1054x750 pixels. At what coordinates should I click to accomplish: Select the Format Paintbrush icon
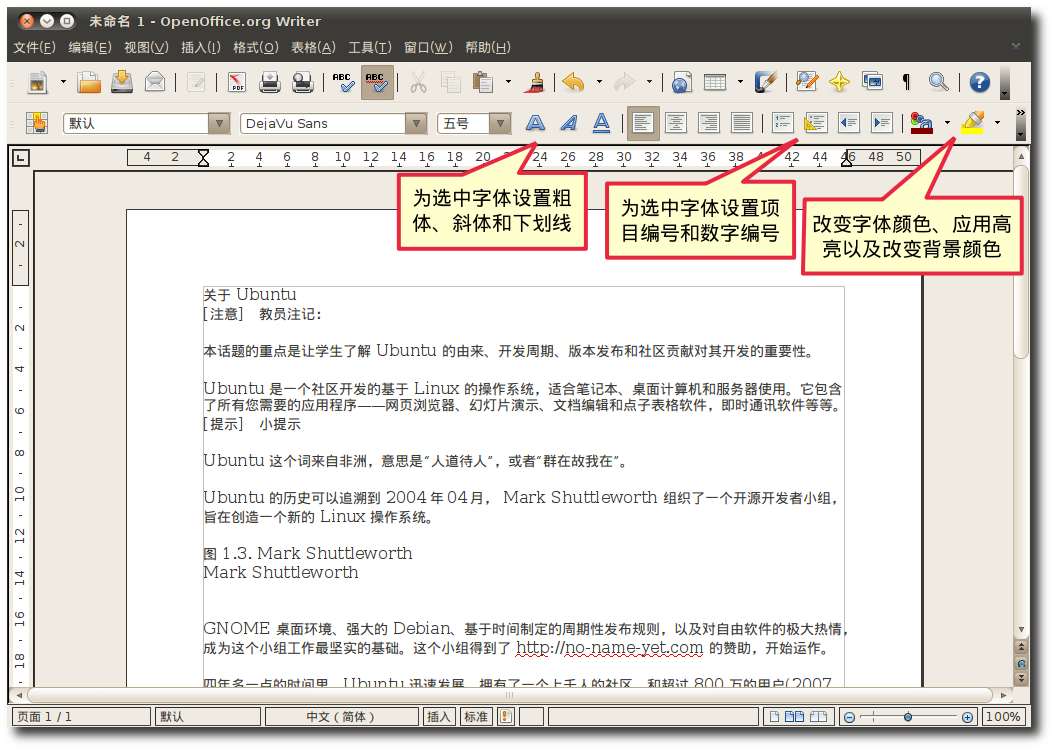point(536,83)
